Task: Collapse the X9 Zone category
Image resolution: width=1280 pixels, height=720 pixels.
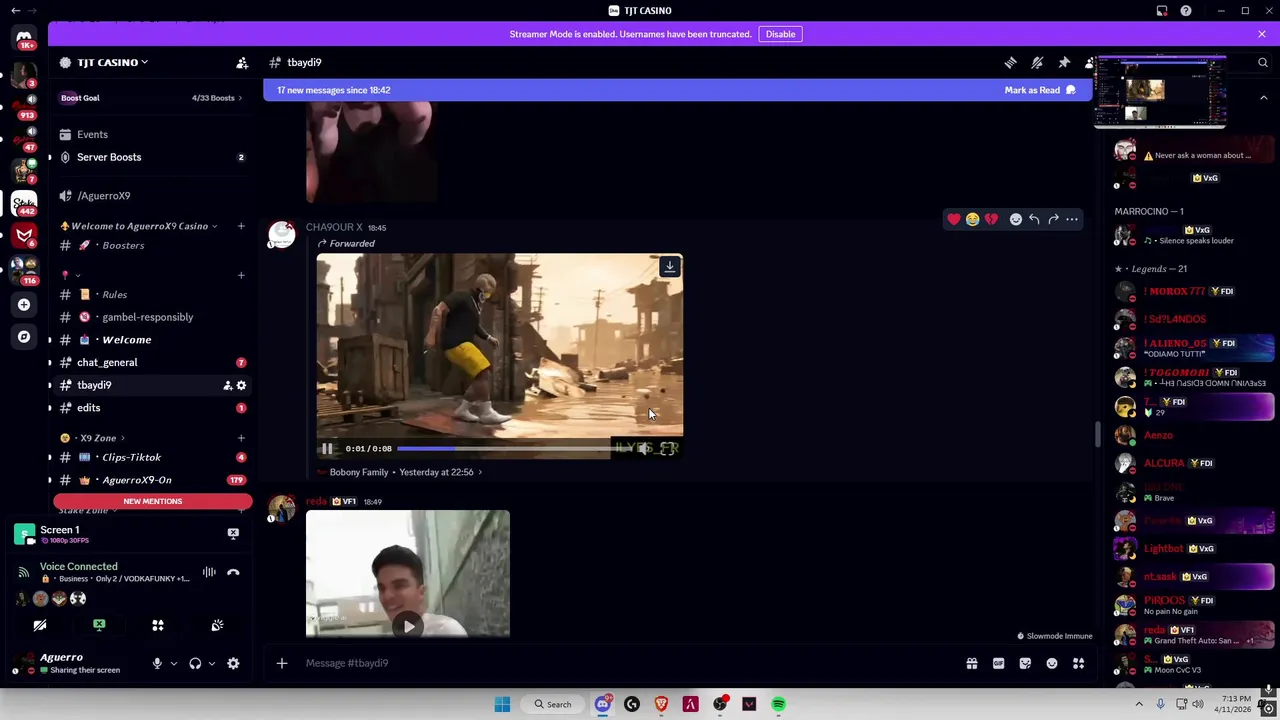Action: tap(98, 438)
